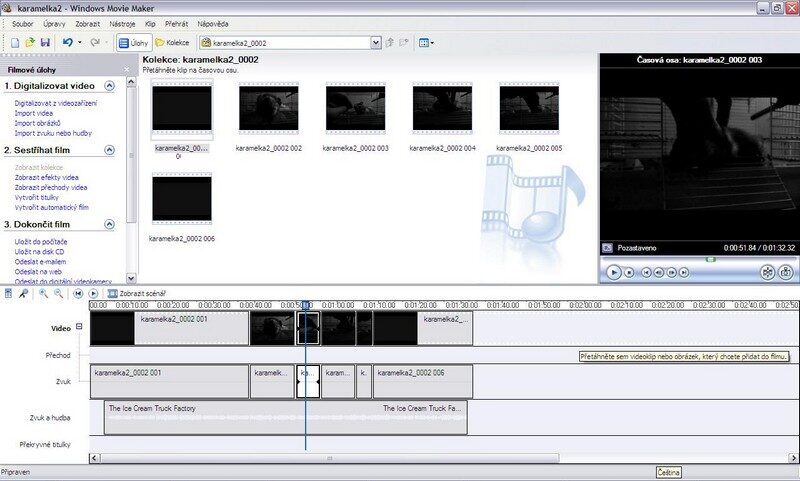
Task: Collapse the Video track in the timeline
Action: click(x=78, y=327)
